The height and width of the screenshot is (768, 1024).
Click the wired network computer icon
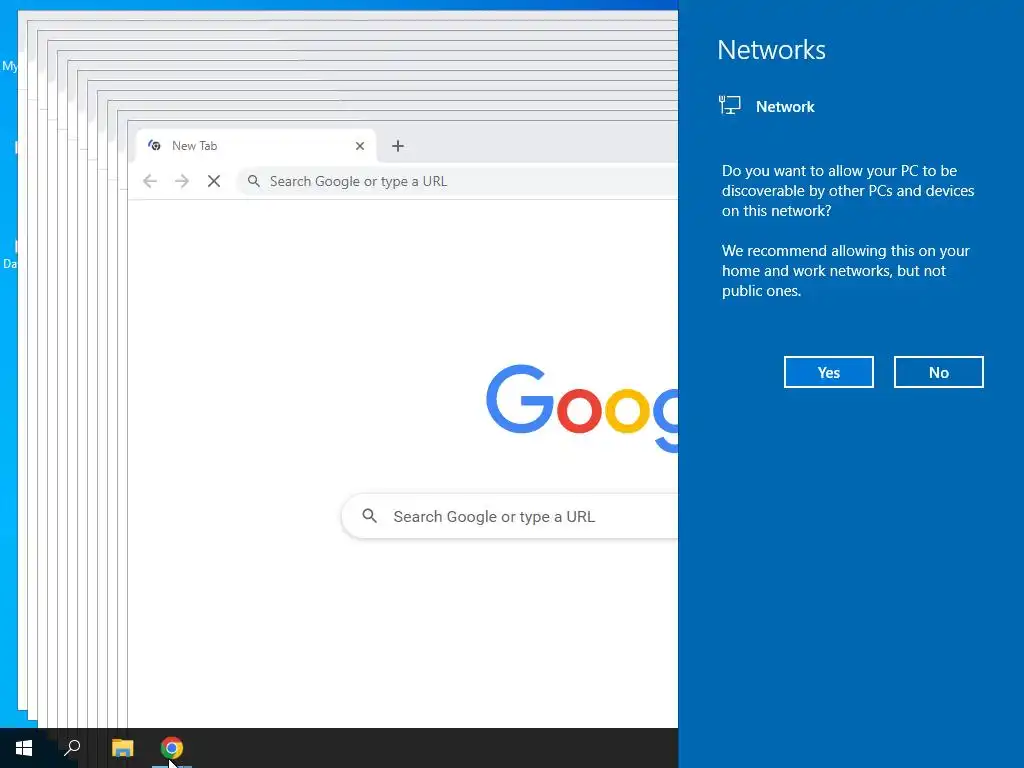point(729,105)
